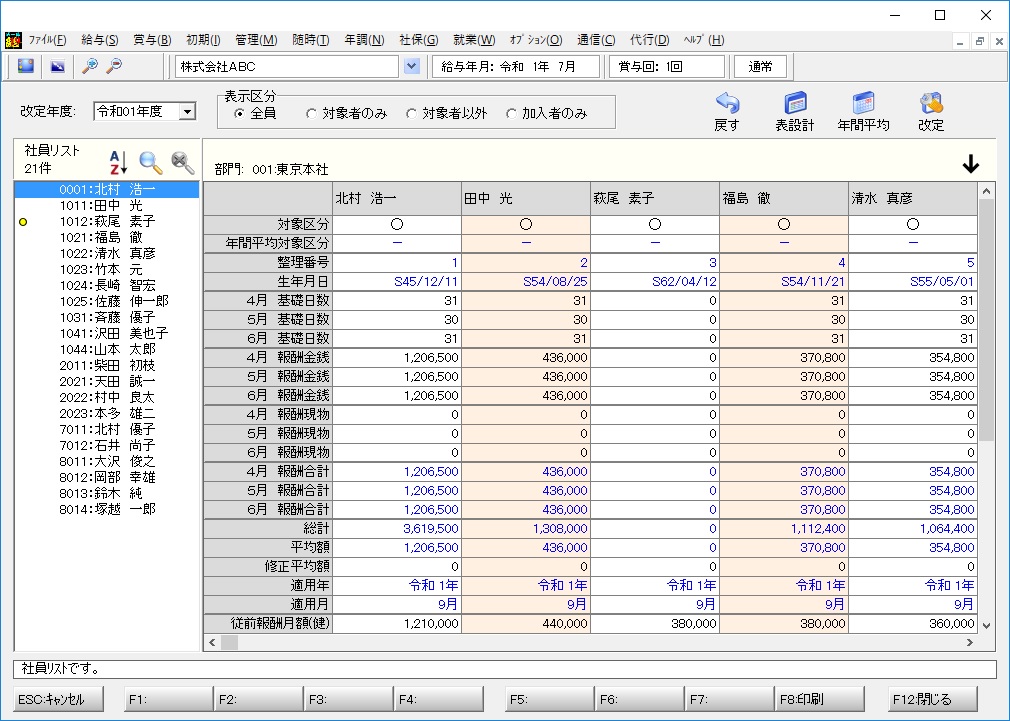Click the vertical scrollbar up arrow
Image resolution: width=1010 pixels, height=721 pixels.
(986, 191)
